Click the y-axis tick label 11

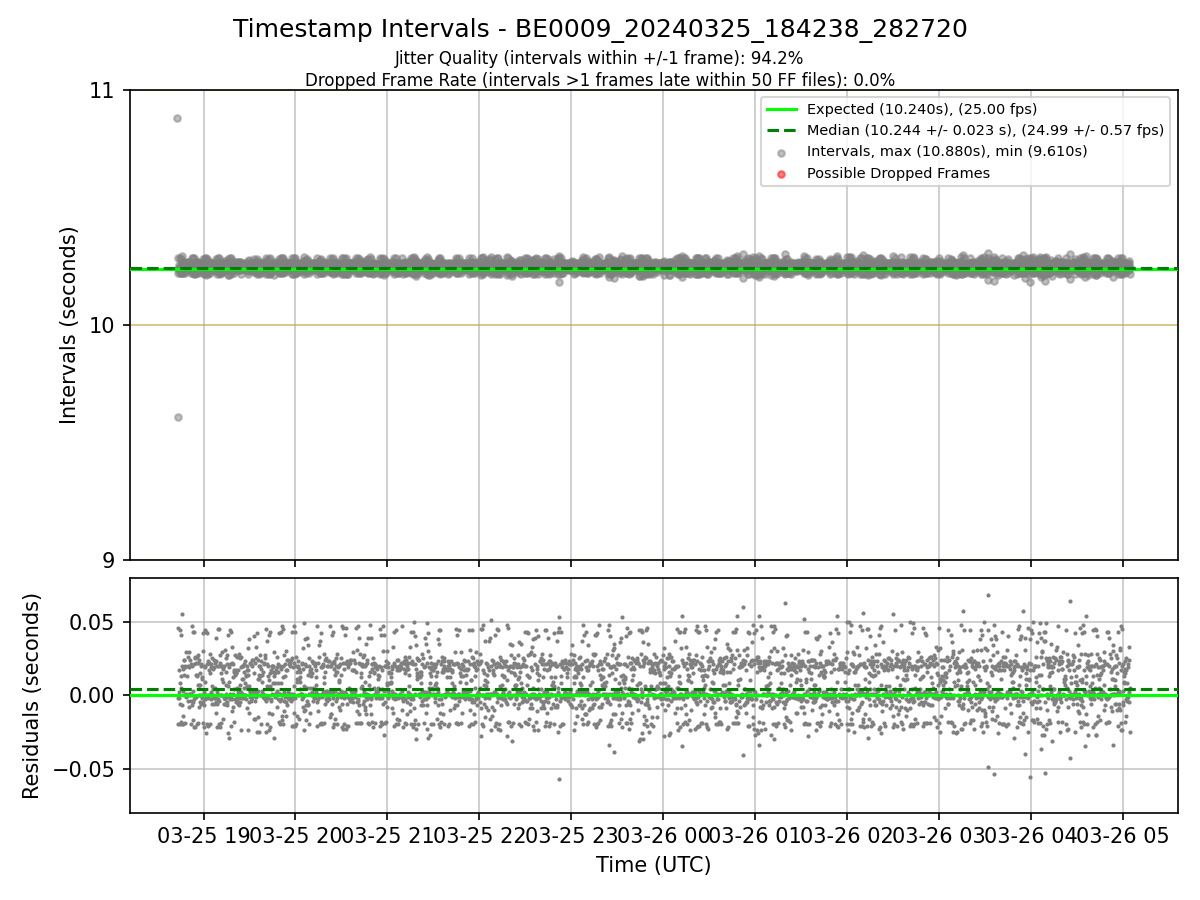click(x=105, y=91)
